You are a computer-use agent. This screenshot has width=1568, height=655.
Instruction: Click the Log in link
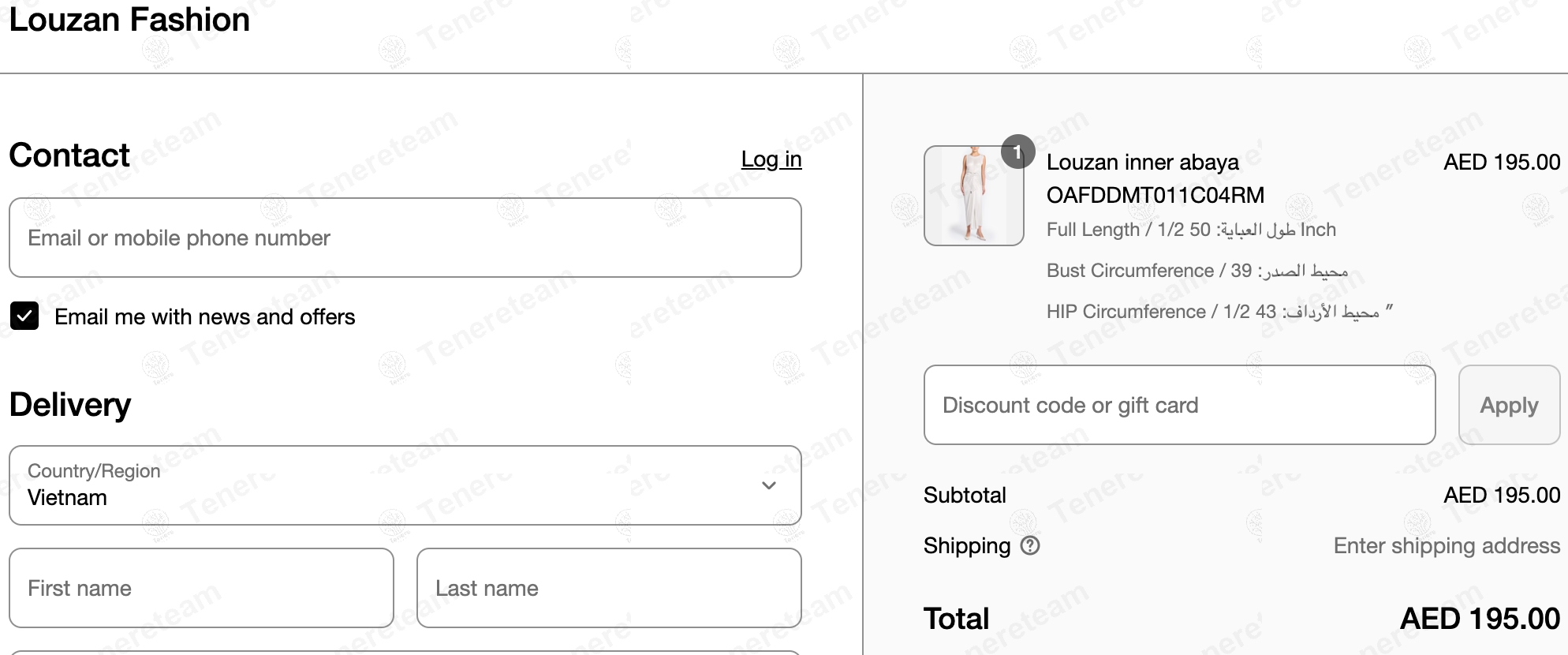[x=771, y=159]
